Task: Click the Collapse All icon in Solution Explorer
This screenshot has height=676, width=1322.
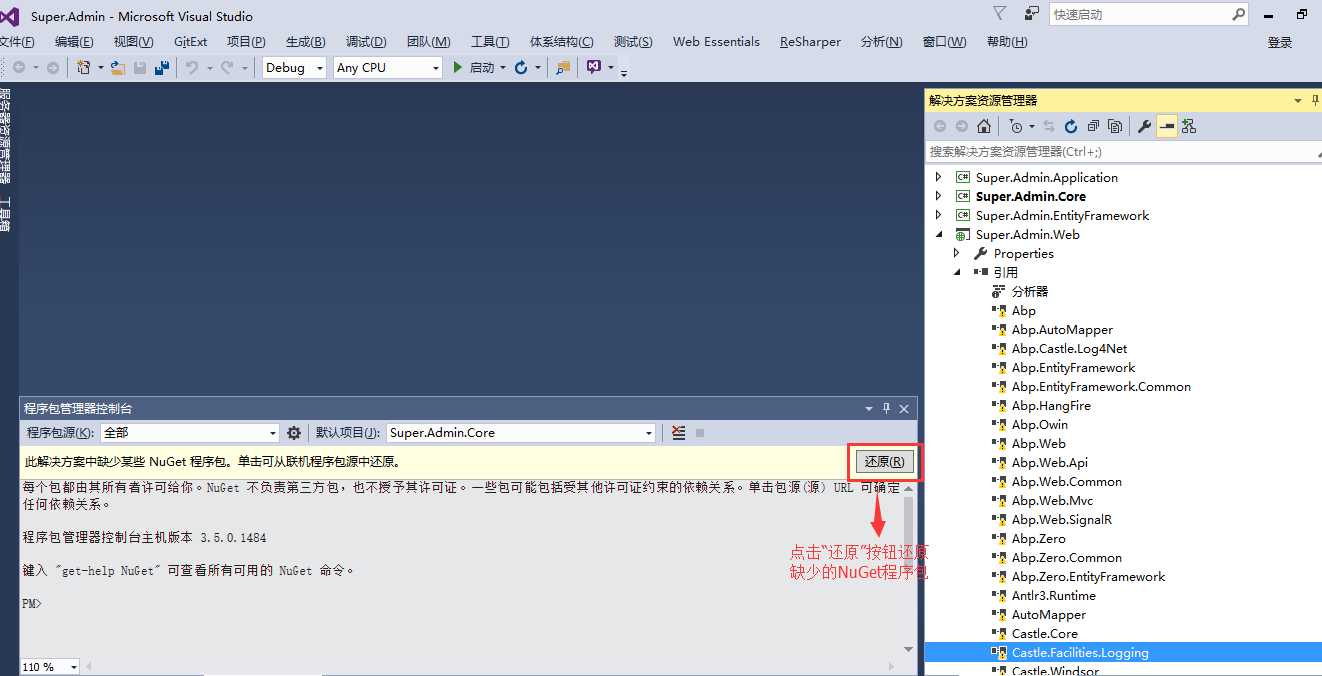Action: point(1093,126)
